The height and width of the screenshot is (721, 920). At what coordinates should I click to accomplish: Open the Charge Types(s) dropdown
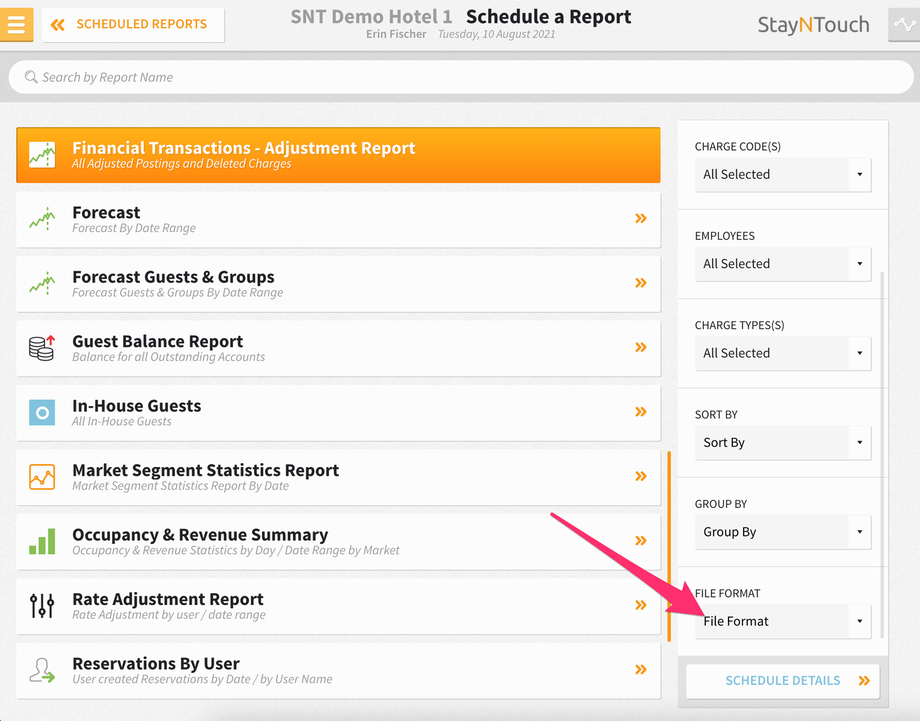(x=783, y=353)
